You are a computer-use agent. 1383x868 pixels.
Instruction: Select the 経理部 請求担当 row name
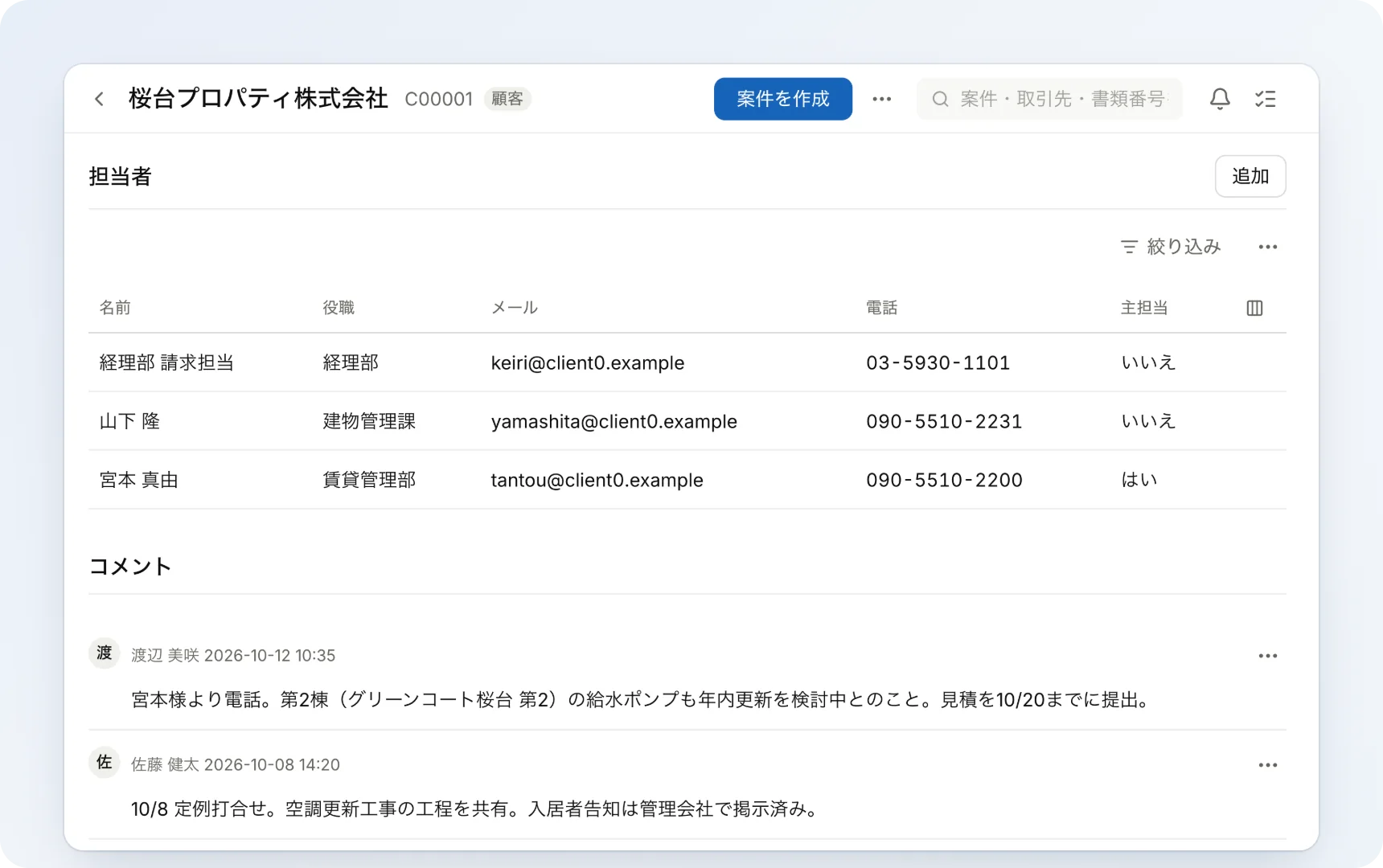click(x=166, y=362)
